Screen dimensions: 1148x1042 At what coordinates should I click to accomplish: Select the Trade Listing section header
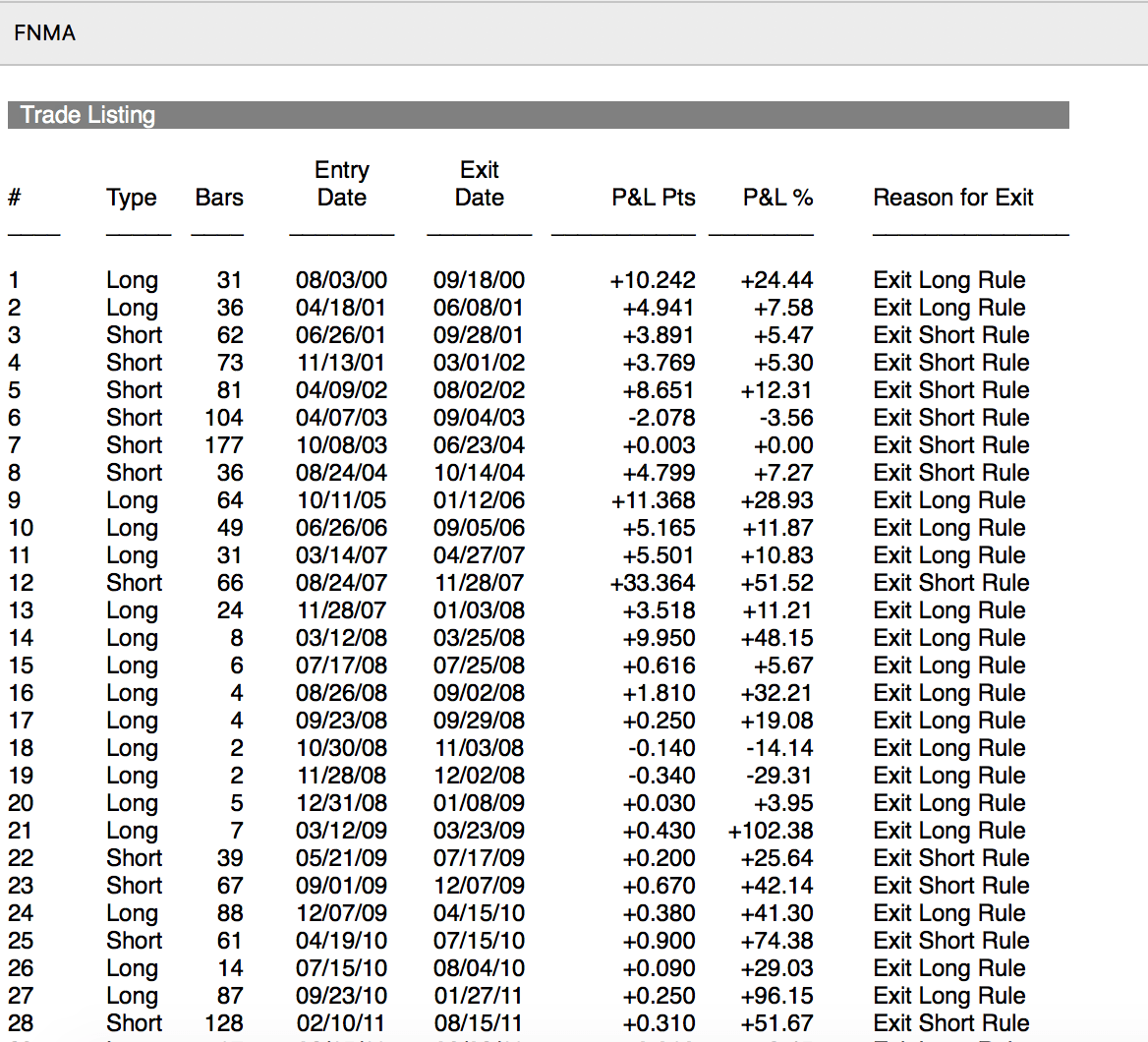pyautogui.click(x=88, y=115)
